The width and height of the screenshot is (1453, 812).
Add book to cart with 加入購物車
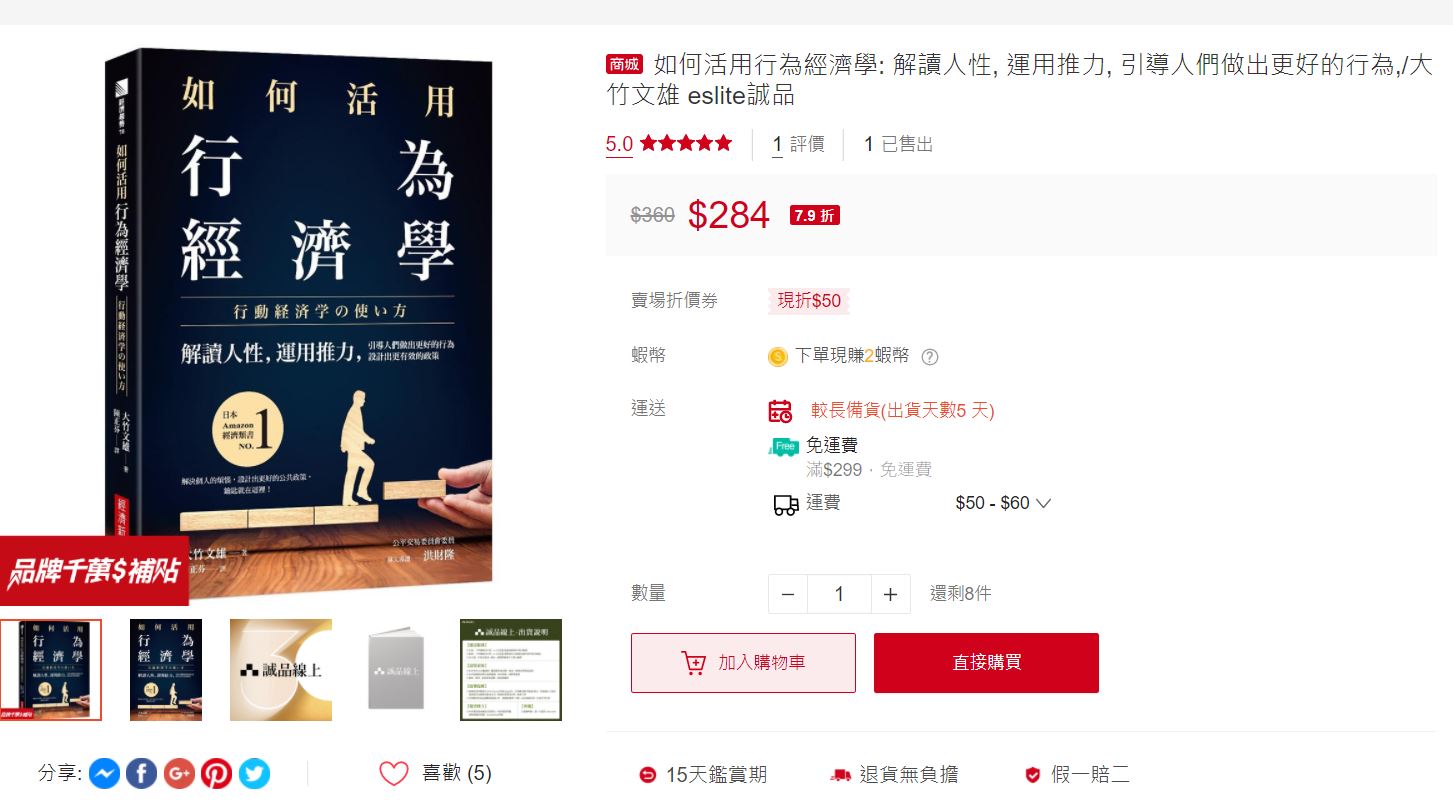click(x=743, y=663)
